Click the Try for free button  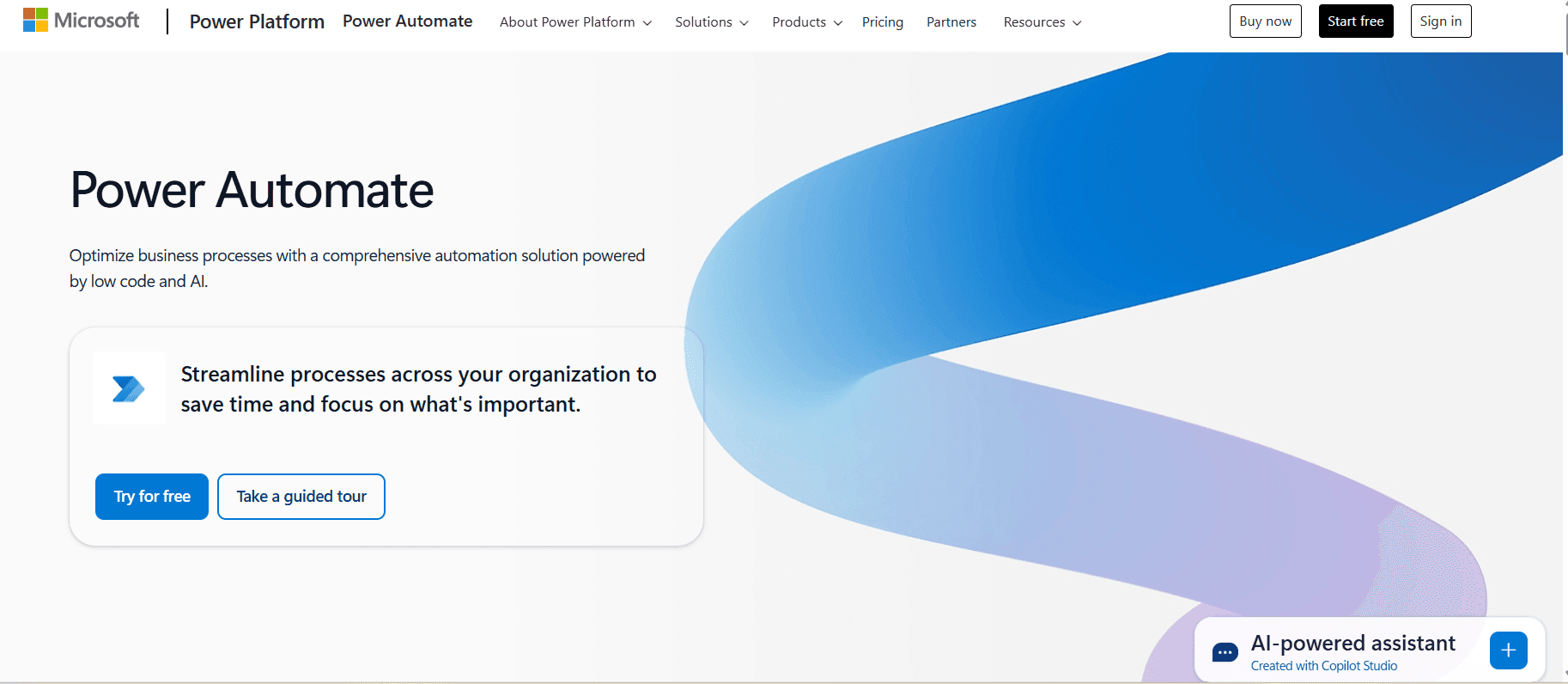[x=152, y=497]
